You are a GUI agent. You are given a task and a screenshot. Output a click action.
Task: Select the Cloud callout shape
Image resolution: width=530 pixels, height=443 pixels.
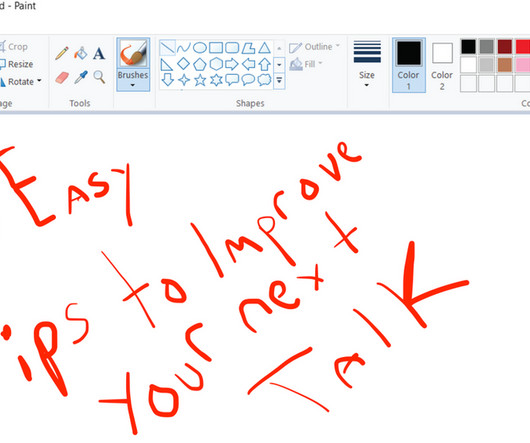pyautogui.click(x=264, y=80)
